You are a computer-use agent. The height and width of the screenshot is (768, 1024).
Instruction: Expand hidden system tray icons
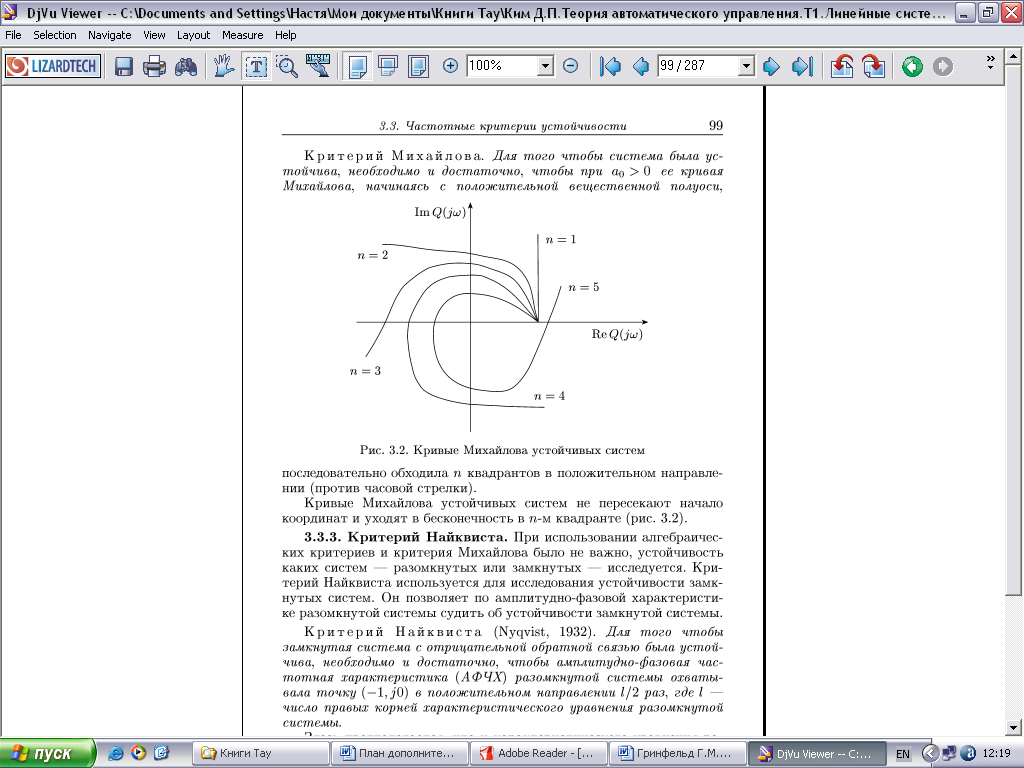pos(930,753)
